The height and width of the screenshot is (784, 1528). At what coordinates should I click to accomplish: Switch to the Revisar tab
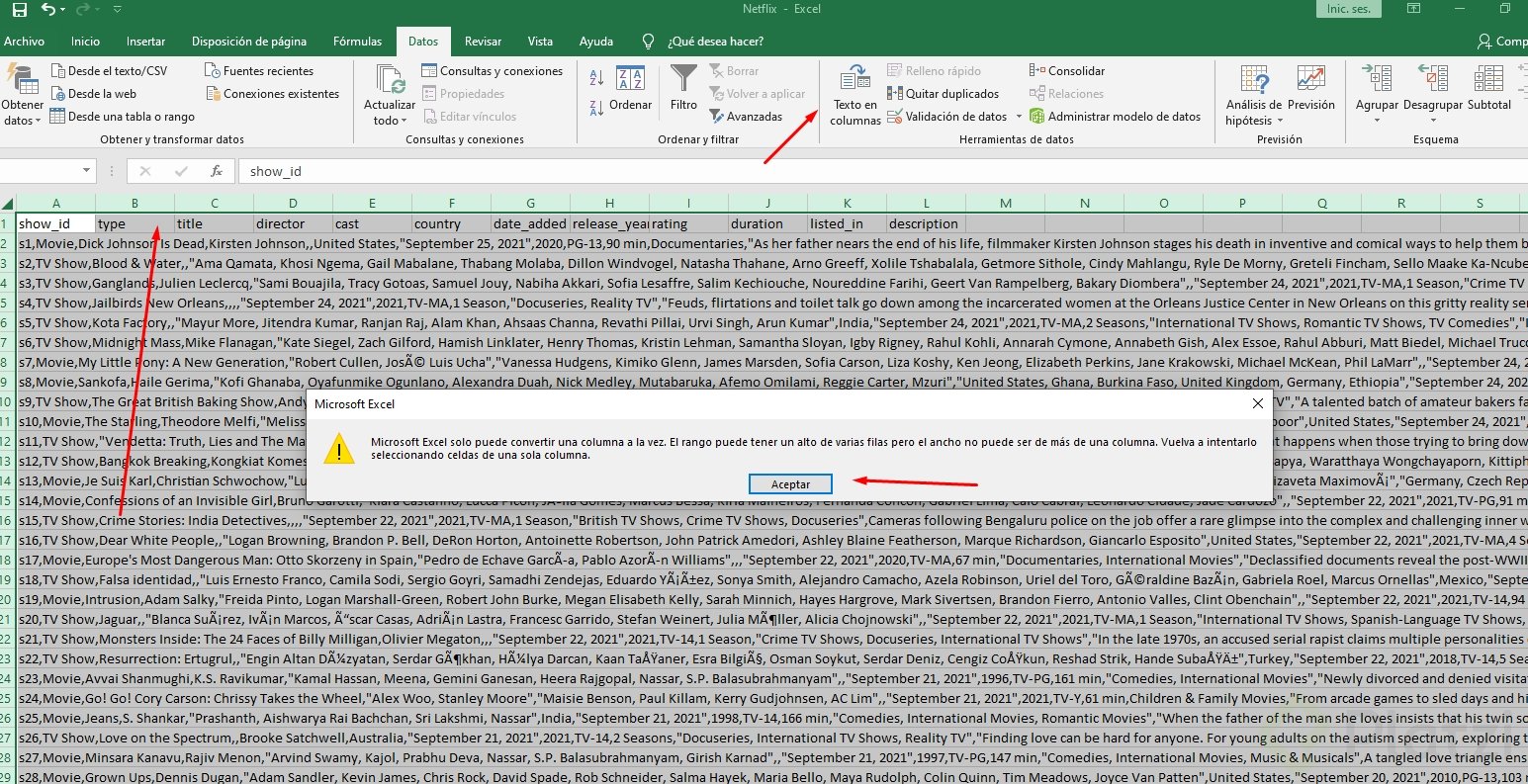483,42
